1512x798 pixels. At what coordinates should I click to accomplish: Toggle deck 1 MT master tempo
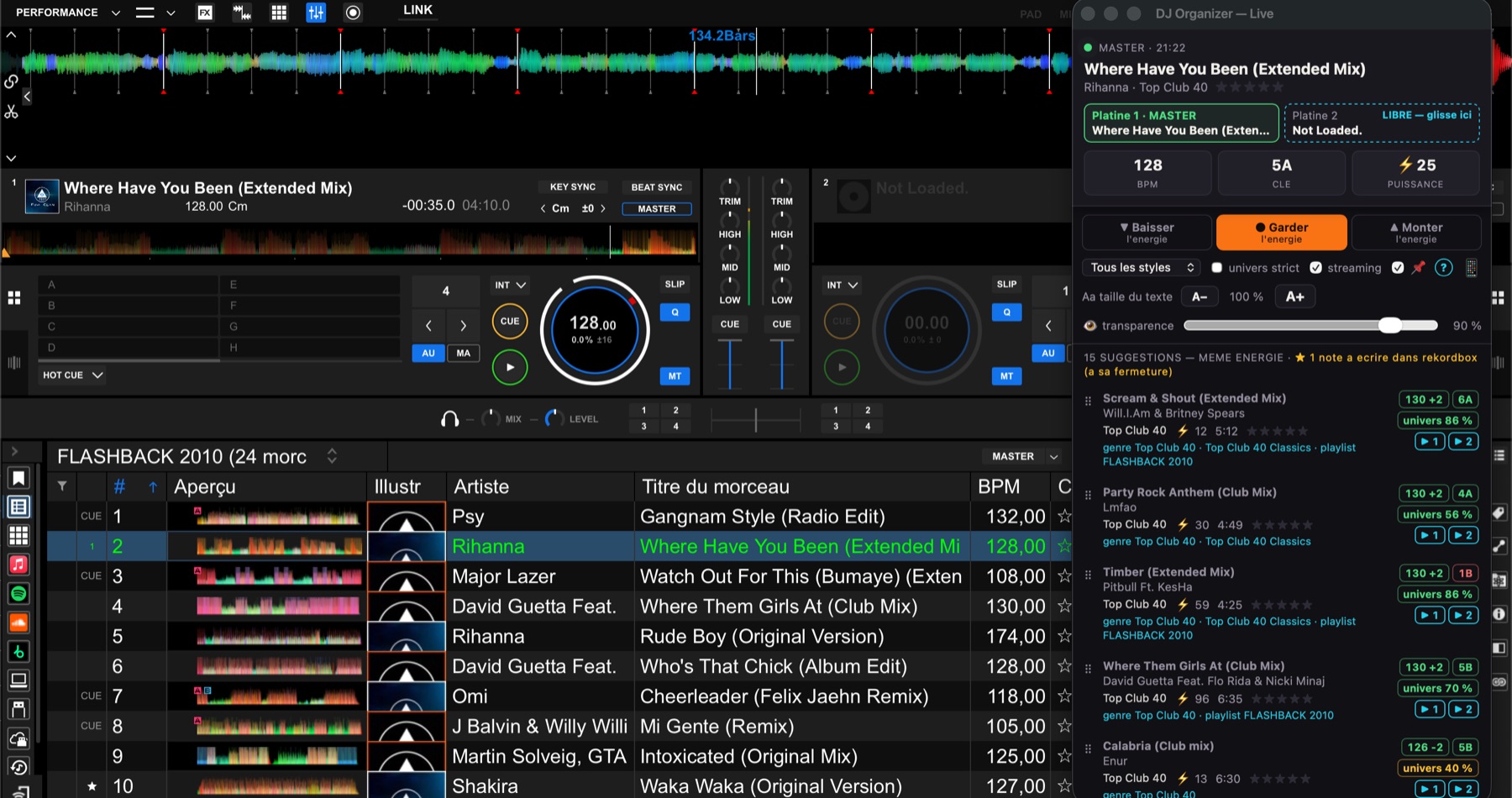click(x=675, y=376)
